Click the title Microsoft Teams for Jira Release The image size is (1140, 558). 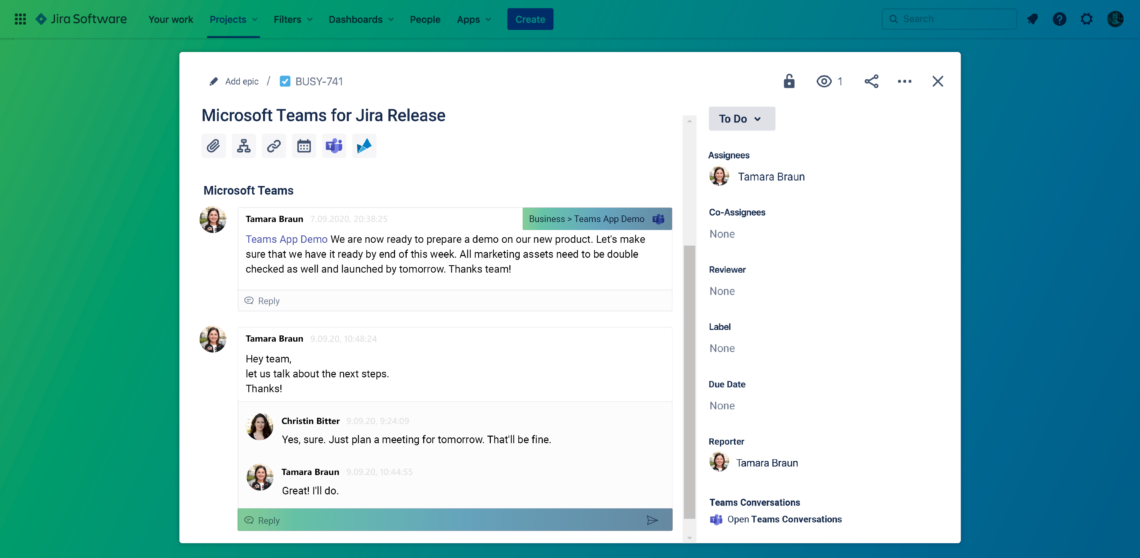coord(324,115)
